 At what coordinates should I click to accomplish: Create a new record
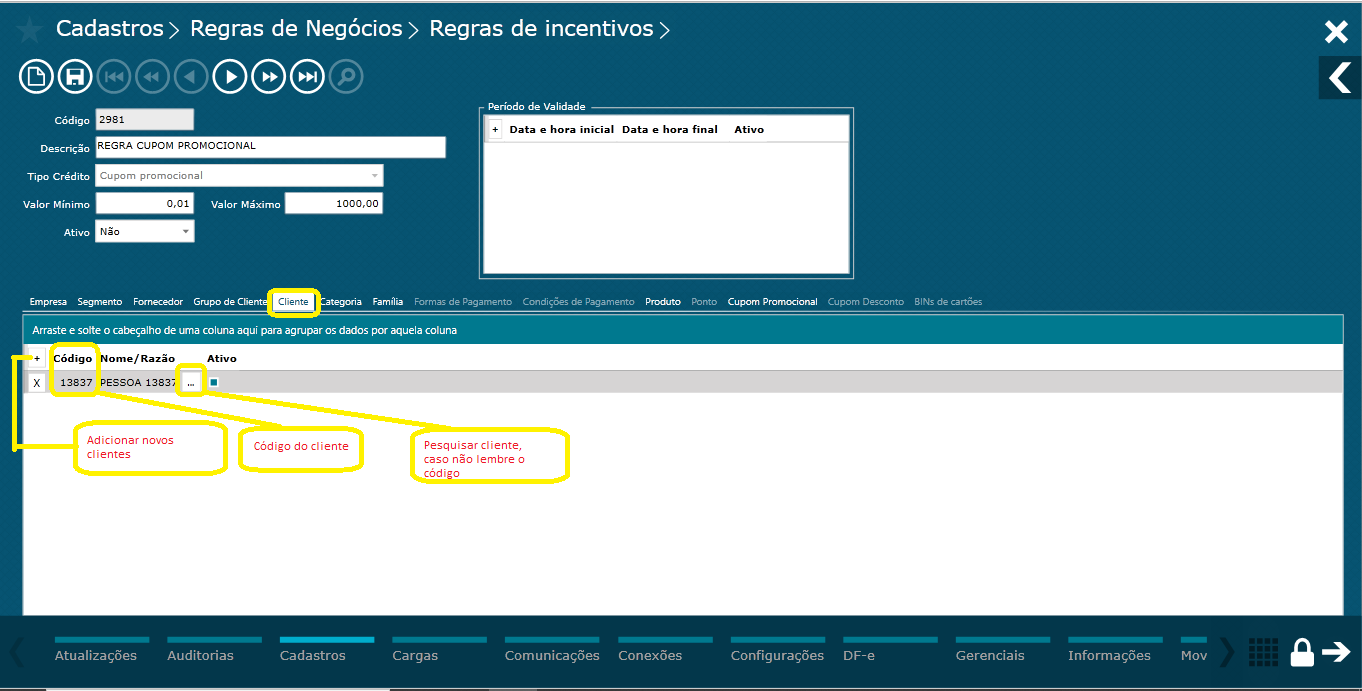tap(36, 76)
